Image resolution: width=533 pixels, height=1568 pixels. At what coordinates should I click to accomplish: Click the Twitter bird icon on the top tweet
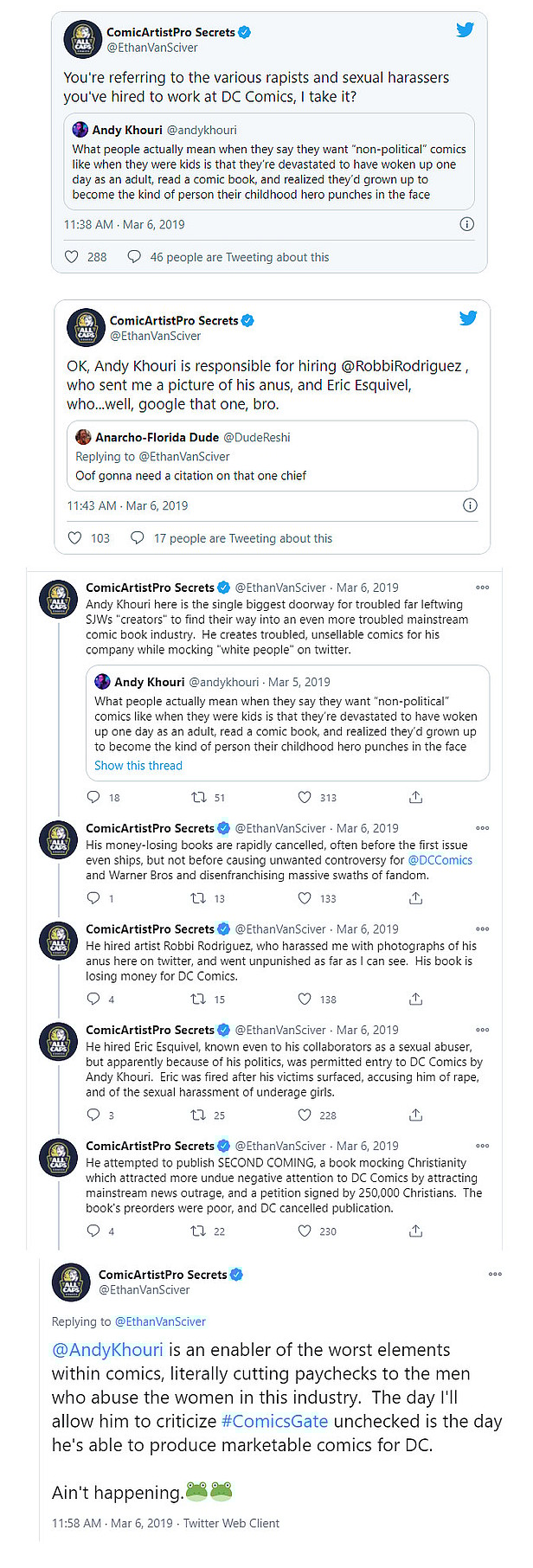466,29
